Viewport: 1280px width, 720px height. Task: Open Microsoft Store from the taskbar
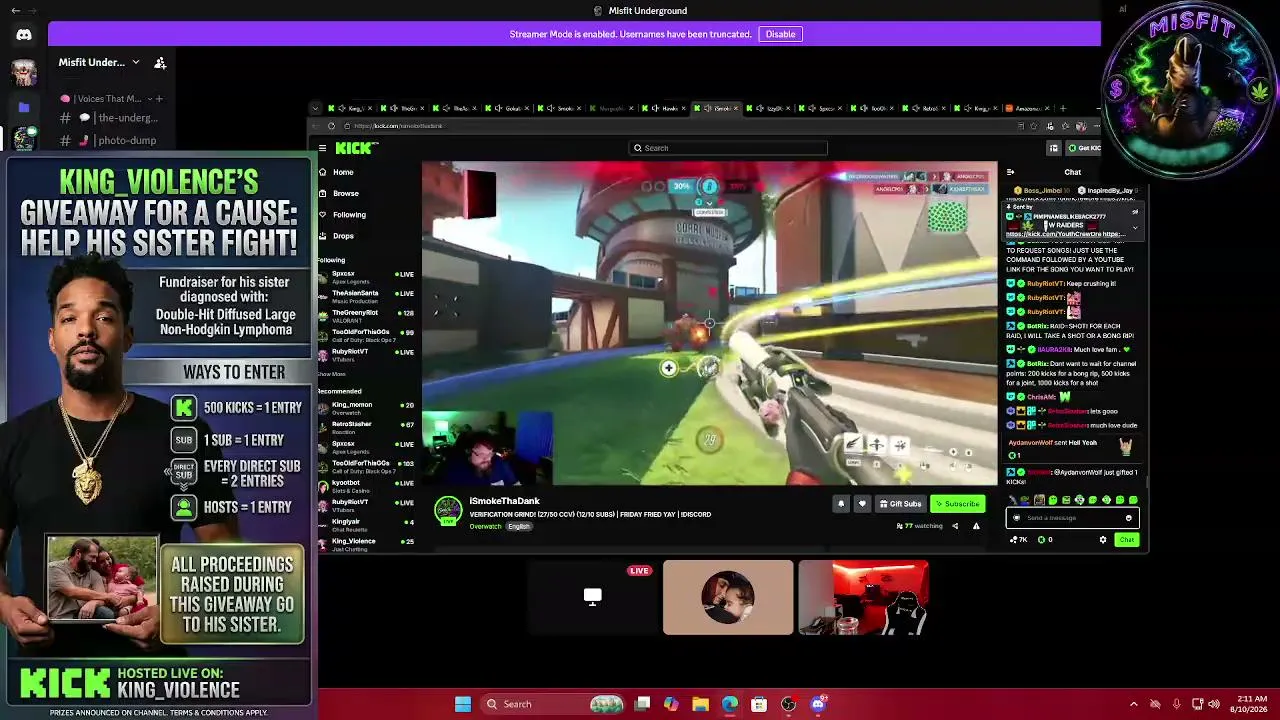[759, 704]
